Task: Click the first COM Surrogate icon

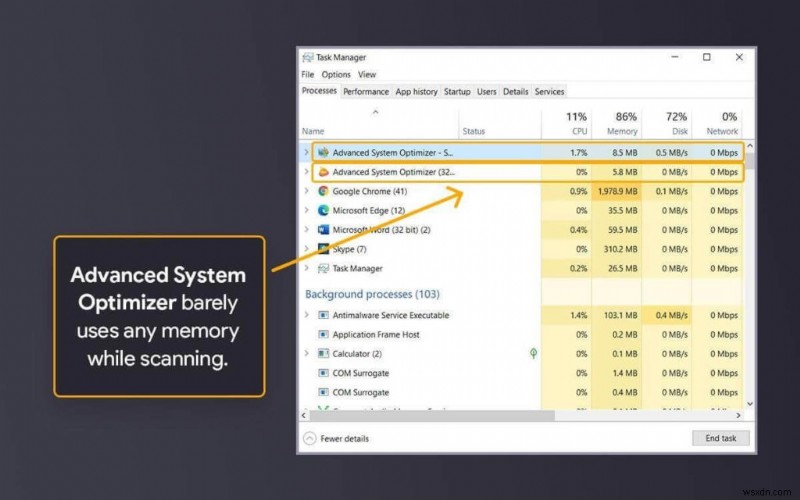Action: (323, 373)
